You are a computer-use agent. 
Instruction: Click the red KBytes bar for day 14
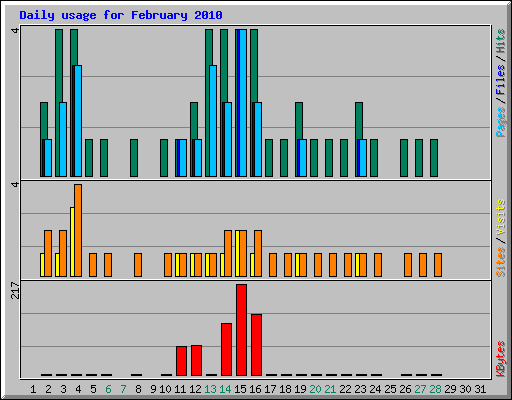pyautogui.click(x=226, y=349)
